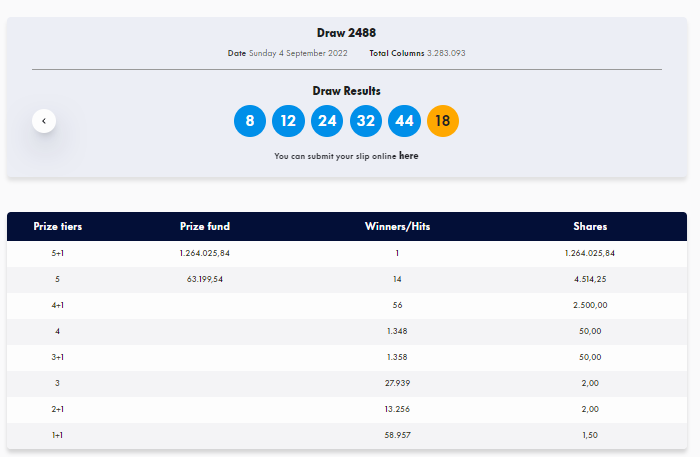Click the 'Shares' column header
This screenshot has height=457, width=700.
pos(590,227)
